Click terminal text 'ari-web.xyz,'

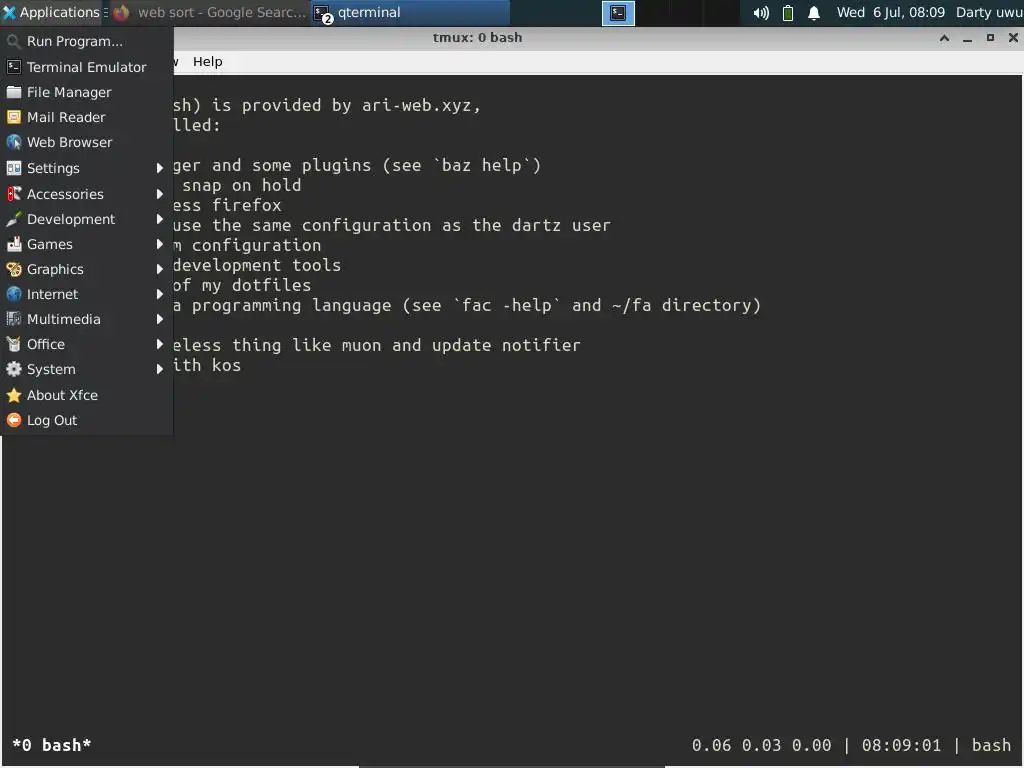point(421,105)
